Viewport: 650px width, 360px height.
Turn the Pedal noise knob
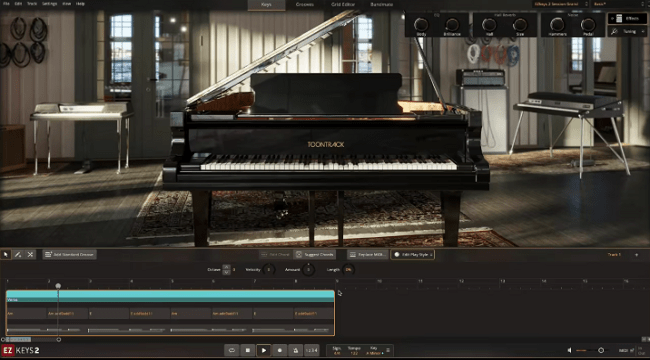(588, 24)
